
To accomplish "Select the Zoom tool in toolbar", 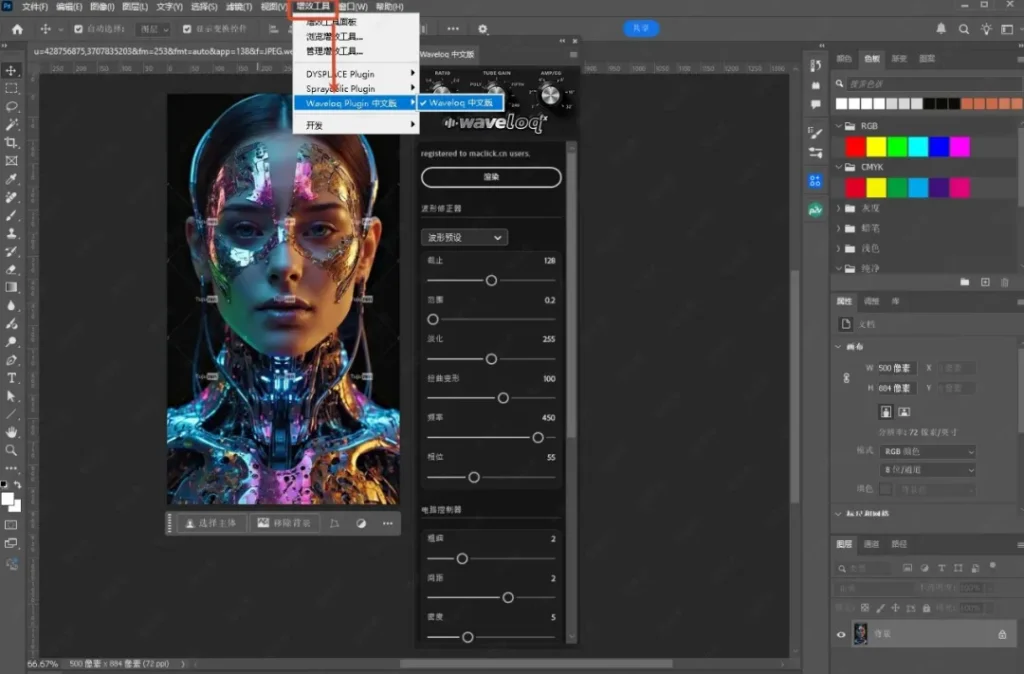I will (x=11, y=450).
